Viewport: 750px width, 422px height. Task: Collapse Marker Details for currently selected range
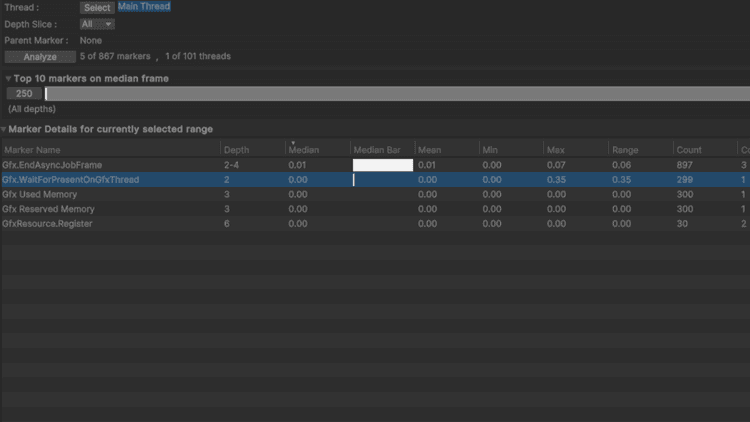[3, 129]
